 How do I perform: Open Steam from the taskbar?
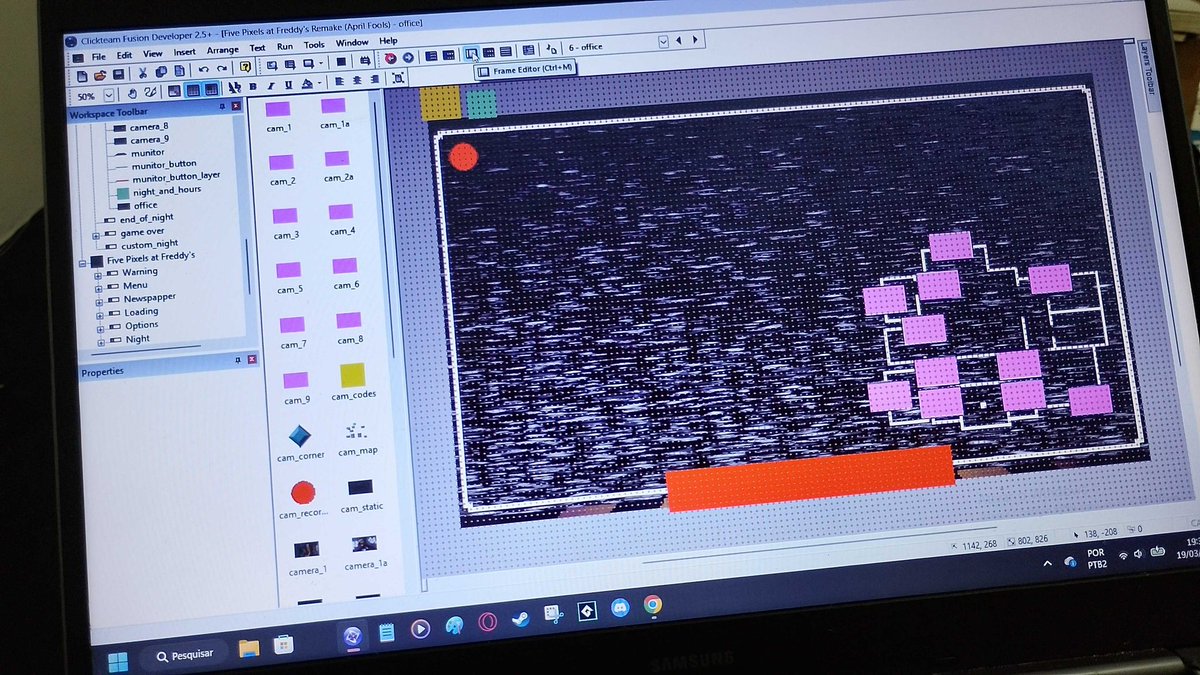521,620
